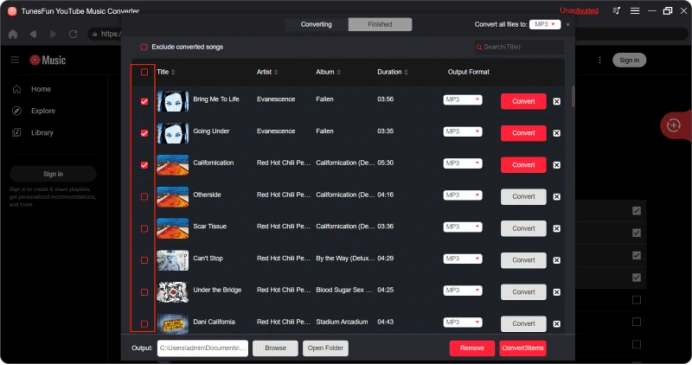This screenshot has width=692, height=365.
Task: Open format dropdown for Dani California
Action: (x=463, y=322)
